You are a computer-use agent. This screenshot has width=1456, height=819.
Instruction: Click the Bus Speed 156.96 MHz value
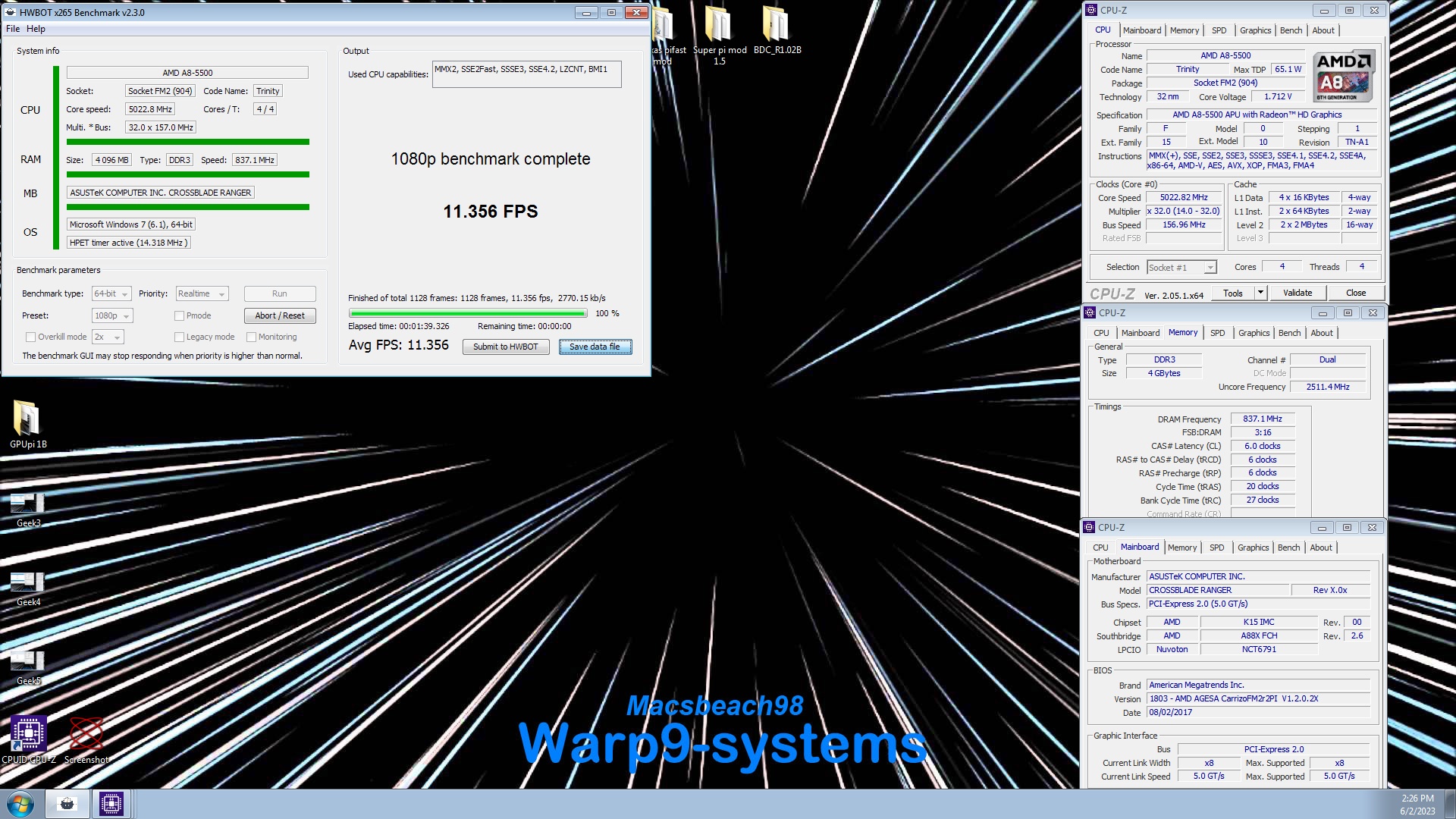point(1184,224)
